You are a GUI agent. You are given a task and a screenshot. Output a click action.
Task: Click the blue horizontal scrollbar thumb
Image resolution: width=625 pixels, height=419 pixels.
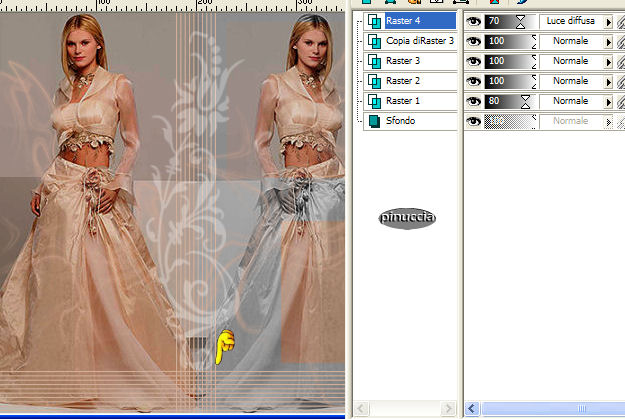(x=554, y=409)
